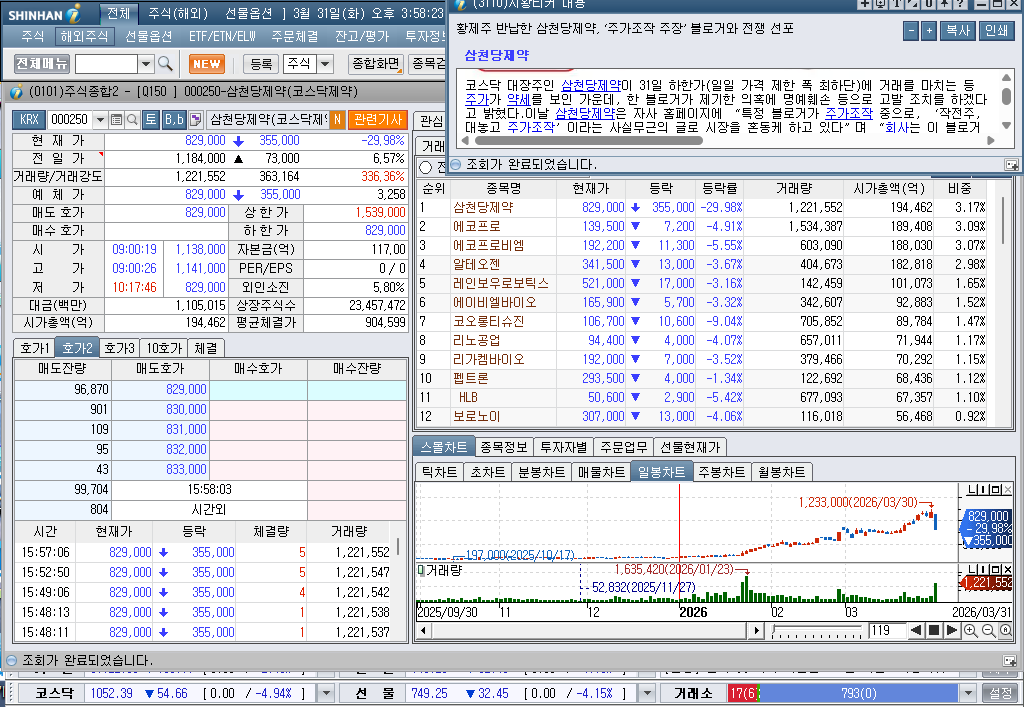Open the memo note icon beside B,b

[195, 119]
